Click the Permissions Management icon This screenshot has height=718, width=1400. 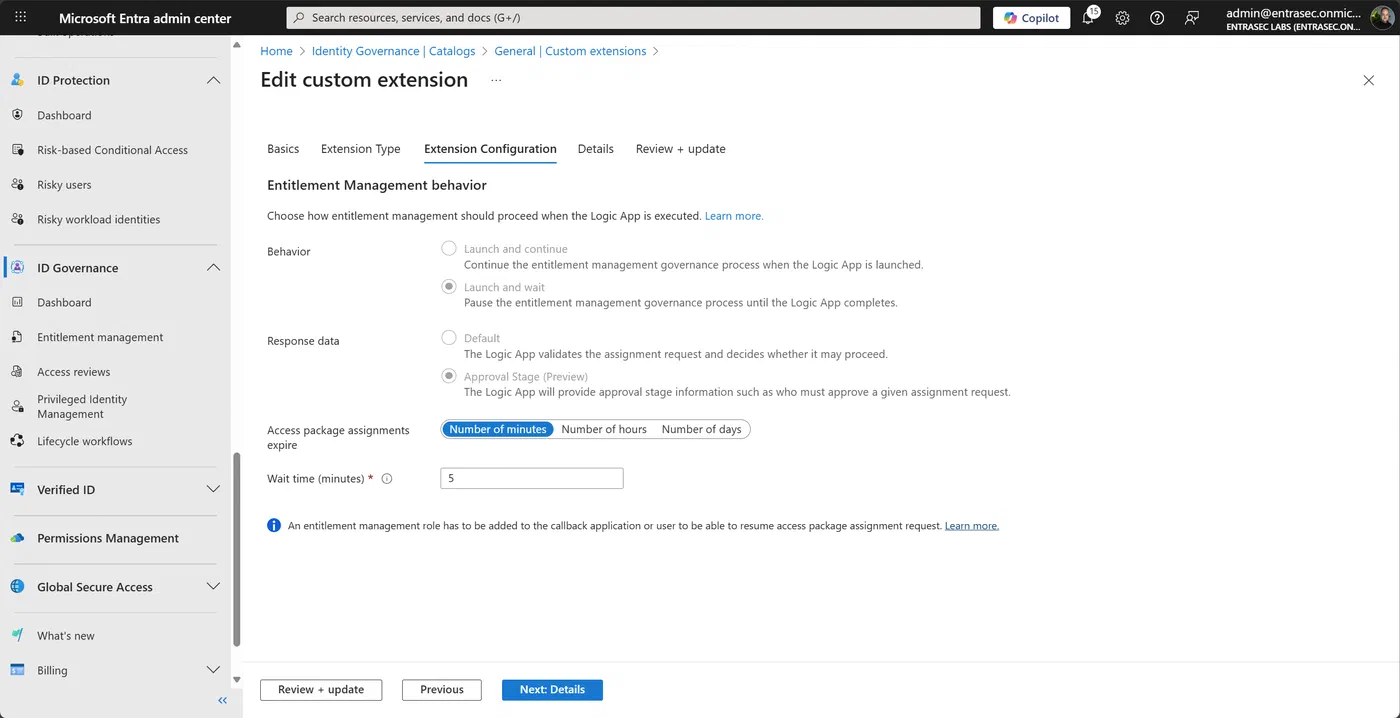(x=17, y=538)
